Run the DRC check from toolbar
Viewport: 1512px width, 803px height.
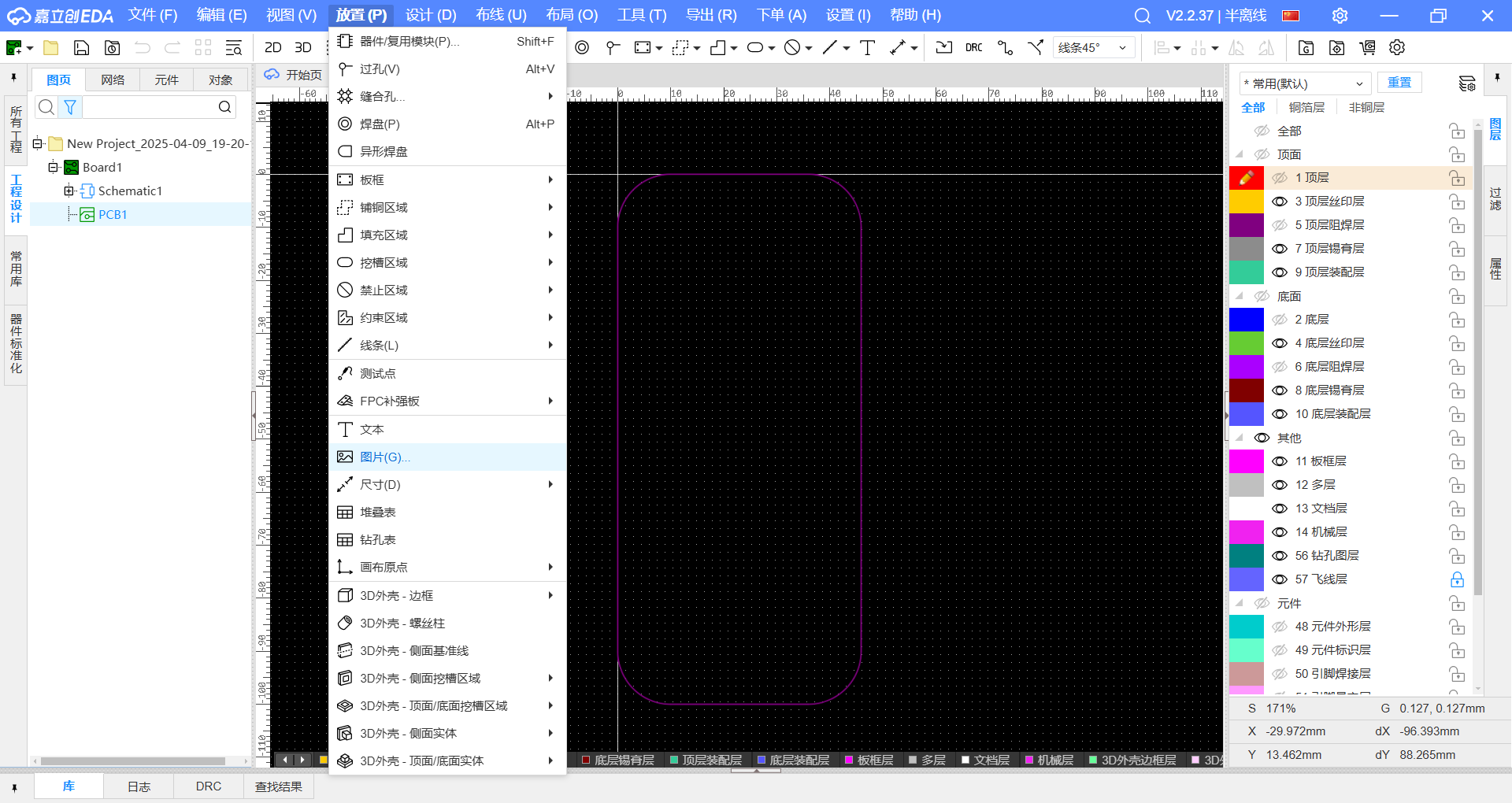(x=974, y=48)
